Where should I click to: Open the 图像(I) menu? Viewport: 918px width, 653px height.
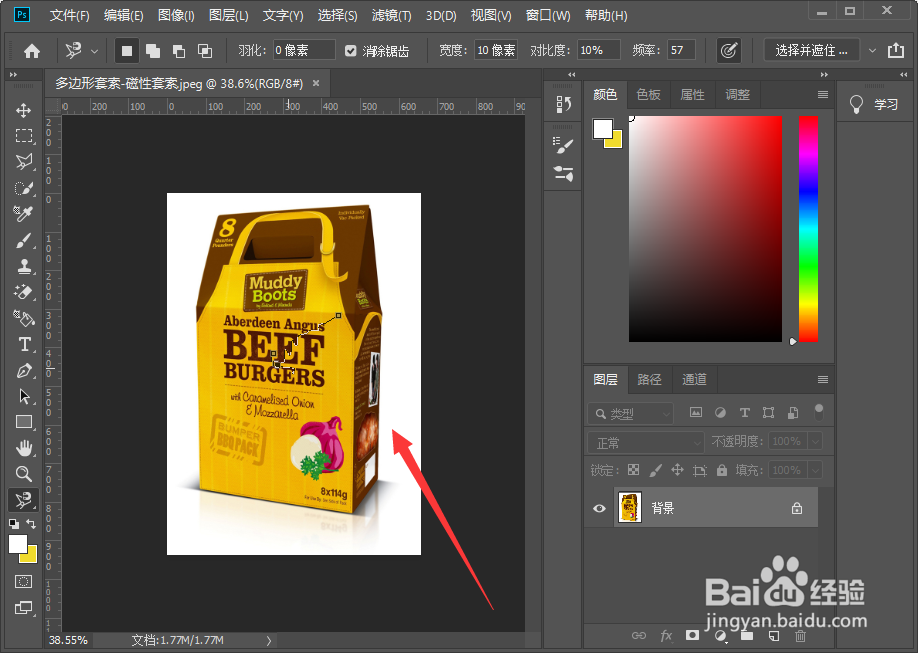tap(176, 15)
